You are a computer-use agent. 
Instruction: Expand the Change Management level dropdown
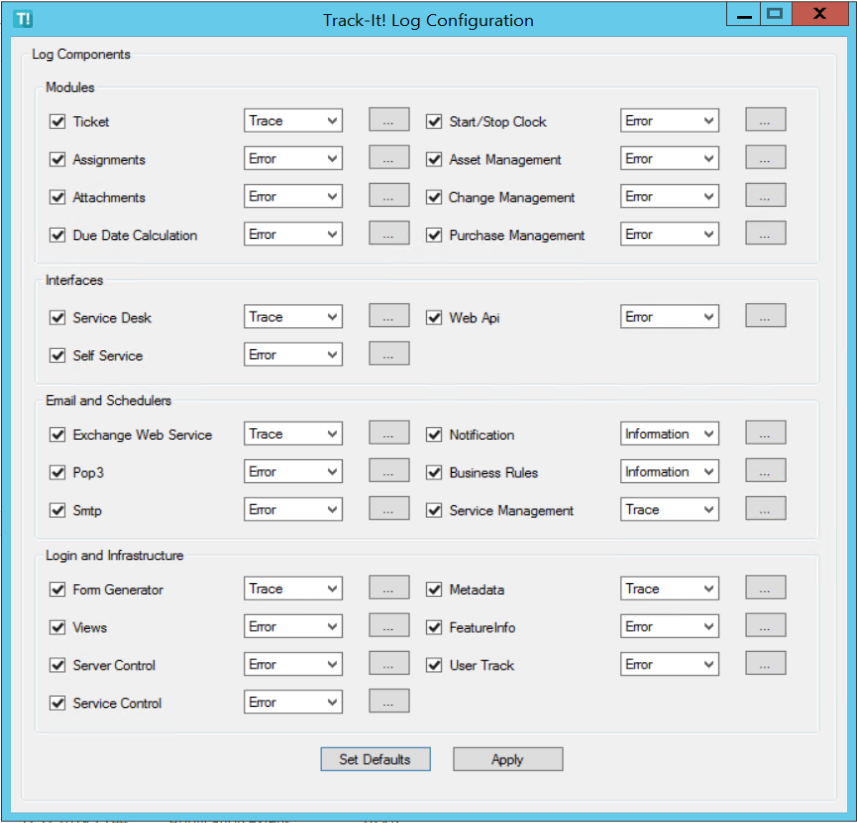[670, 196]
